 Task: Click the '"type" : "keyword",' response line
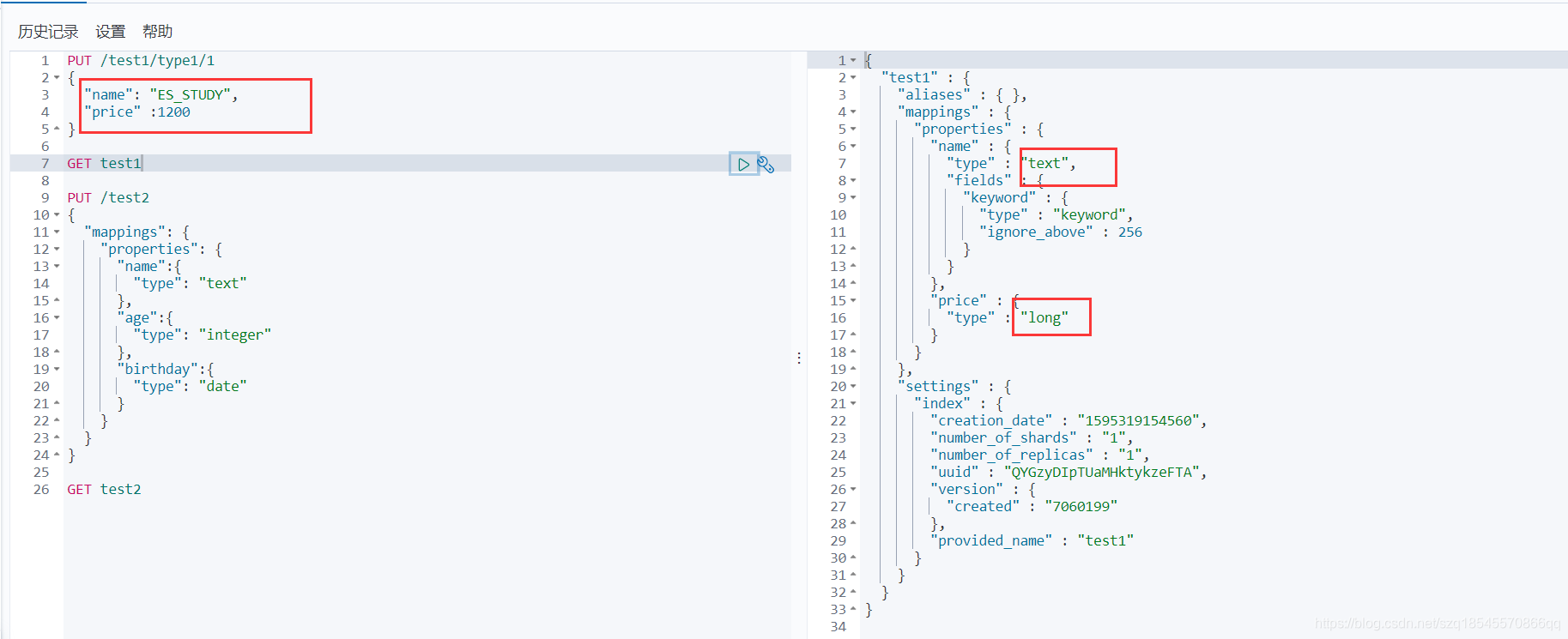click(1056, 214)
